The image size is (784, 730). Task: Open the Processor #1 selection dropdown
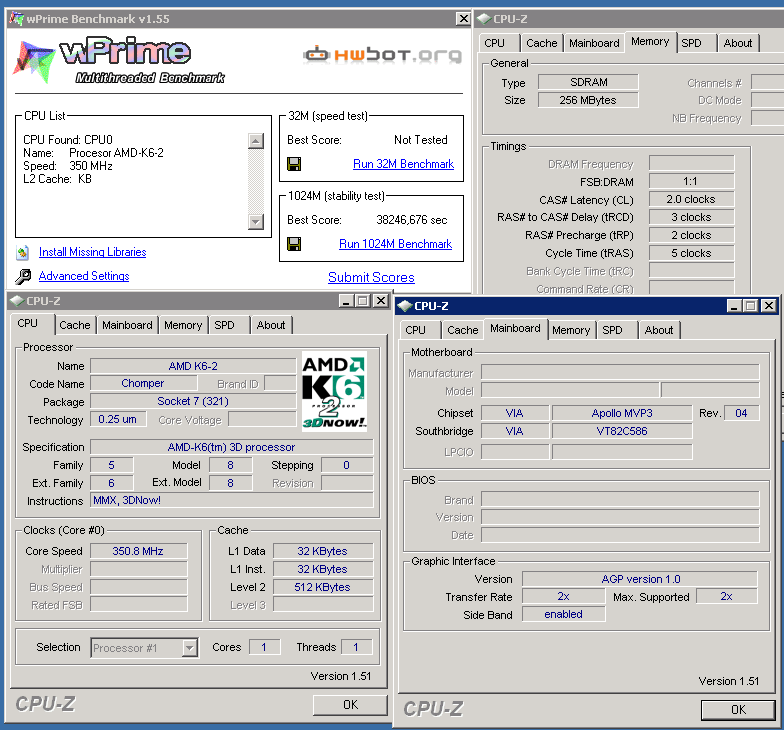click(x=189, y=648)
